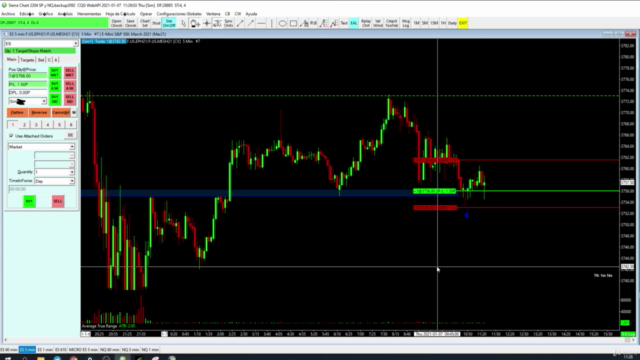Open the Operar menu

(146, 14)
